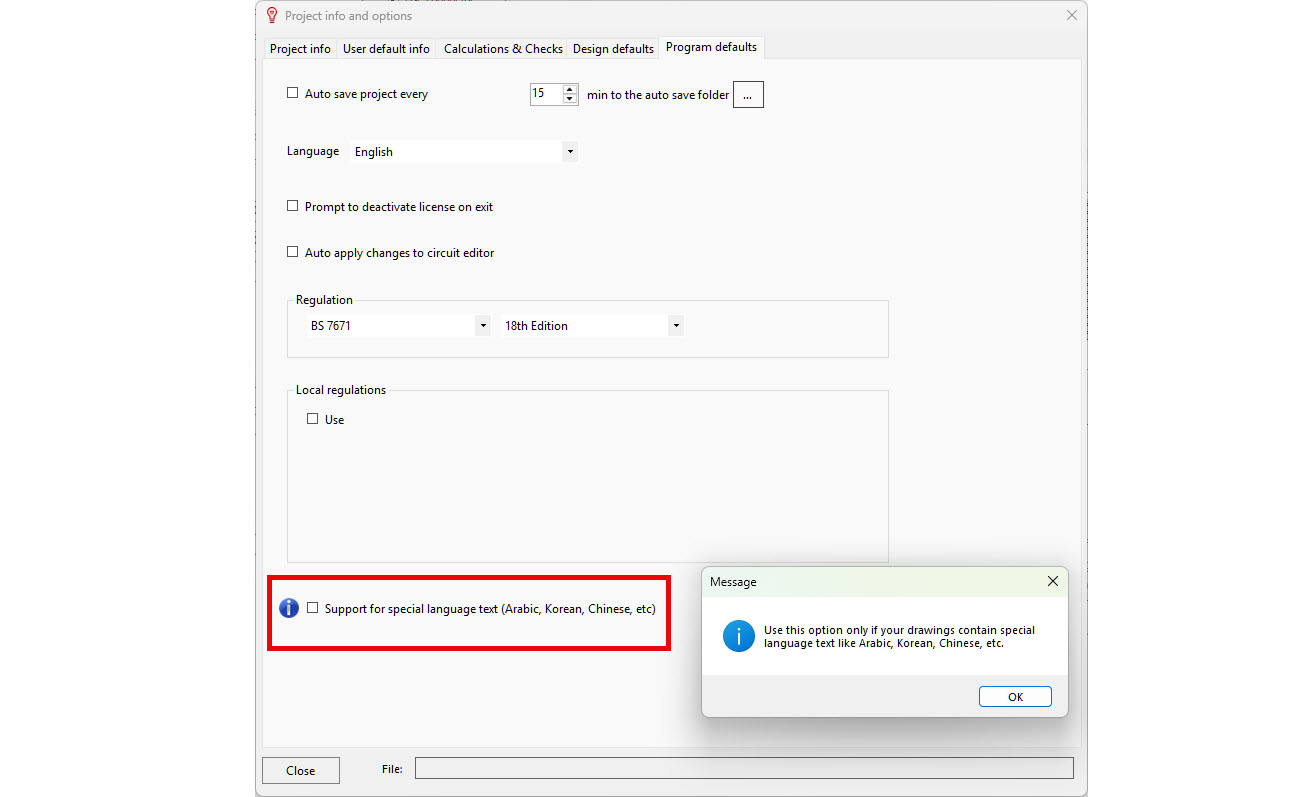
Task: Enable the Use local regulations checkbox
Action: [x=313, y=419]
